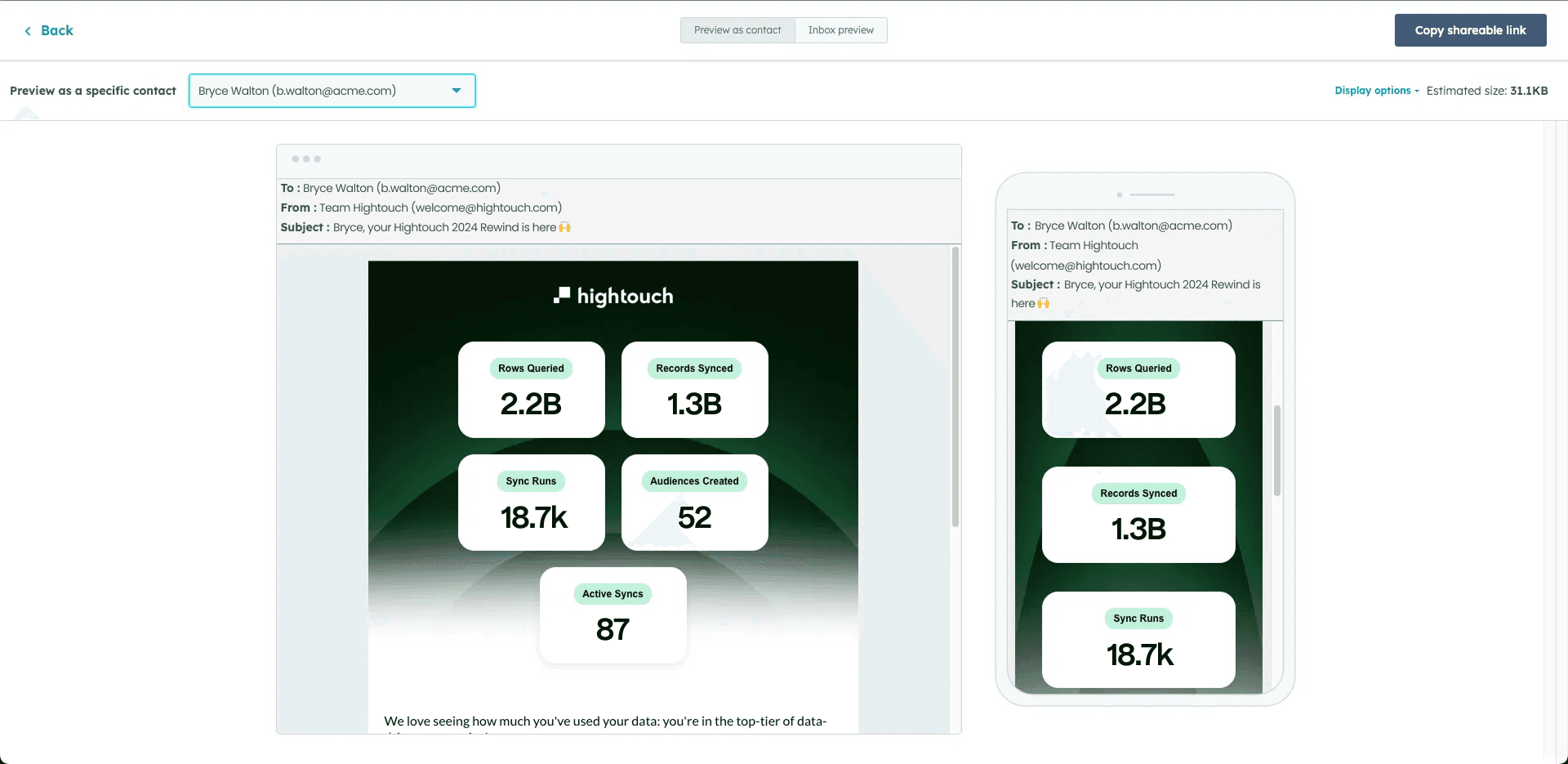Viewport: 1568px width, 764px height.
Task: Select the Preview as contact tab
Action: [x=737, y=30]
